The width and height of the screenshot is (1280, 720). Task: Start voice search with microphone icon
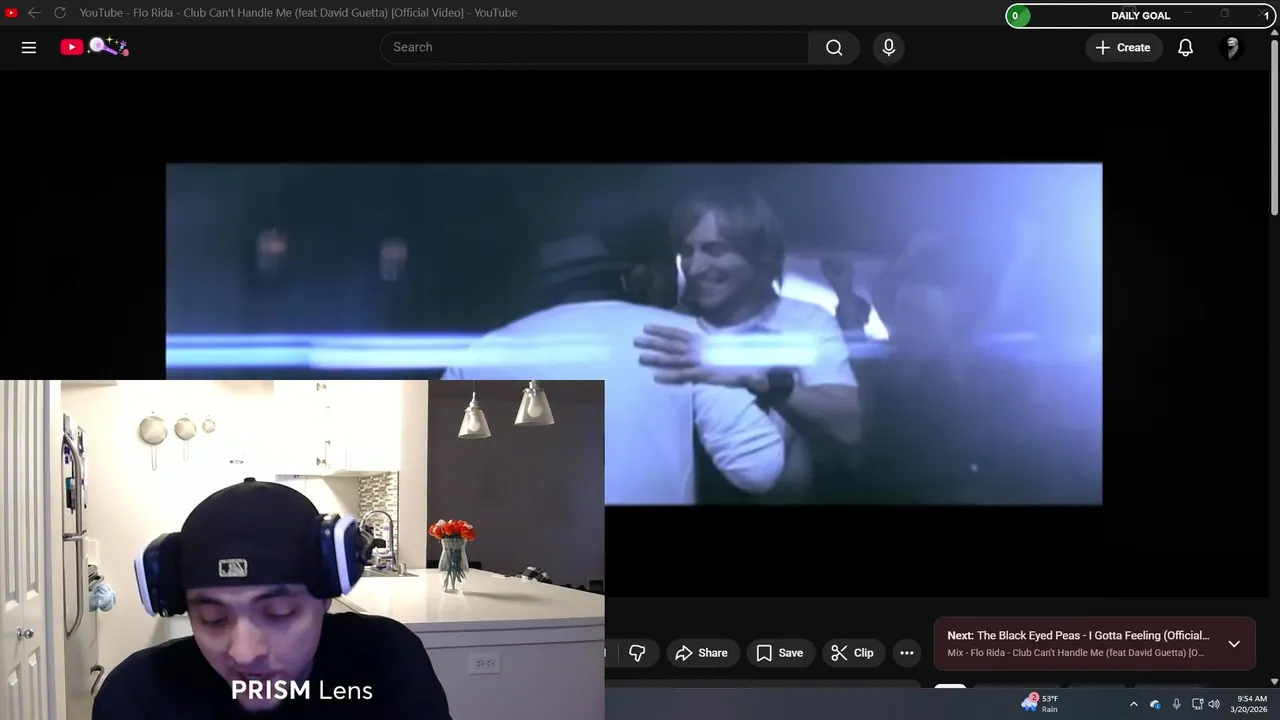pos(888,47)
